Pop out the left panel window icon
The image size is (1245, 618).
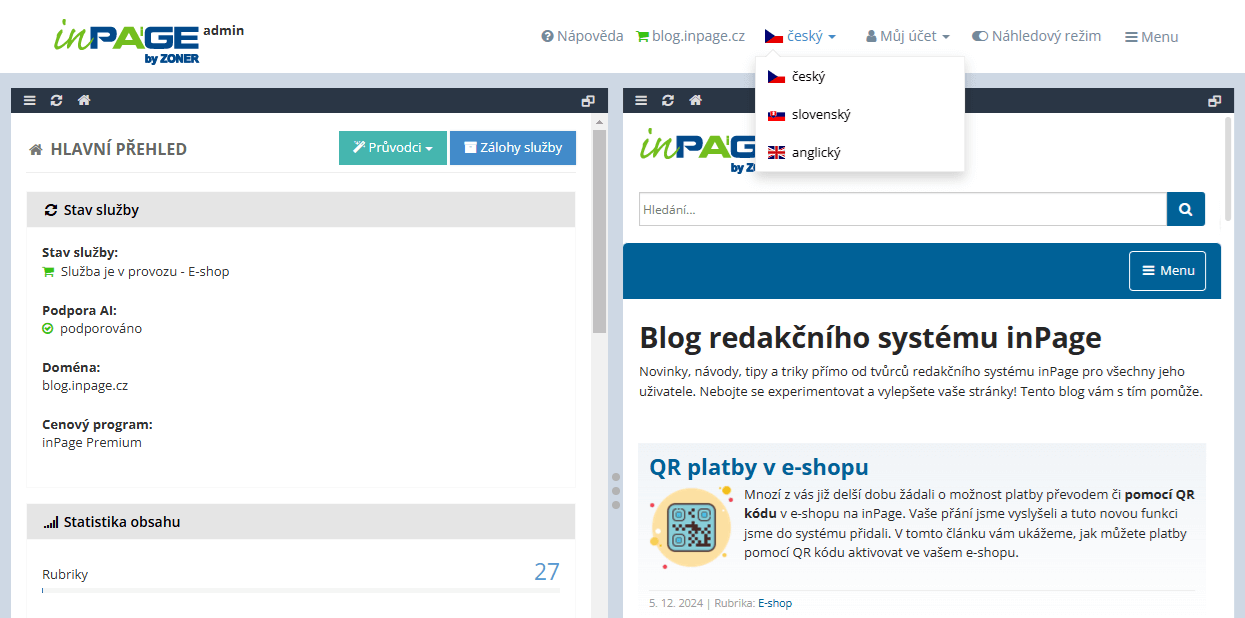(588, 101)
